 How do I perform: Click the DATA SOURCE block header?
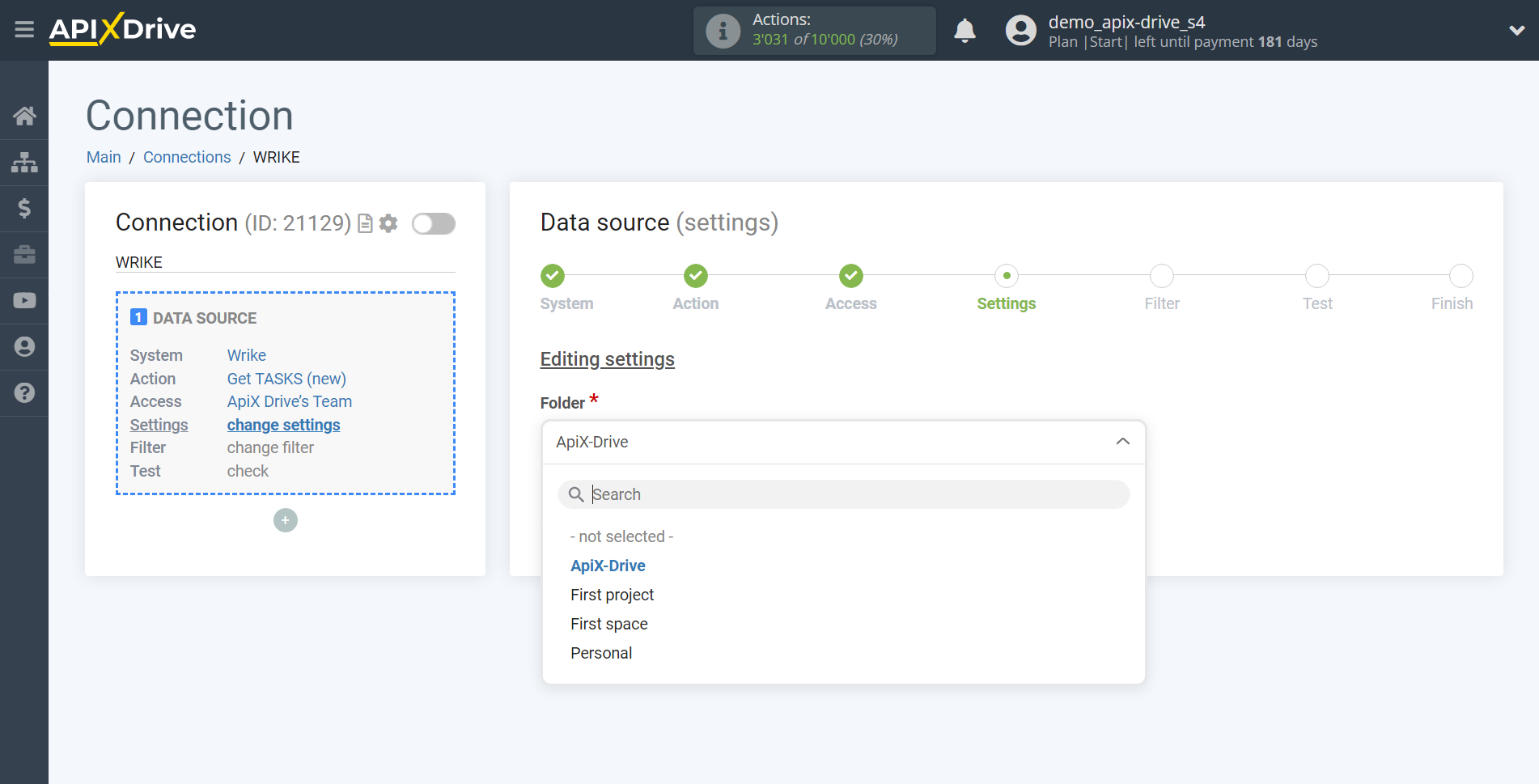click(205, 318)
